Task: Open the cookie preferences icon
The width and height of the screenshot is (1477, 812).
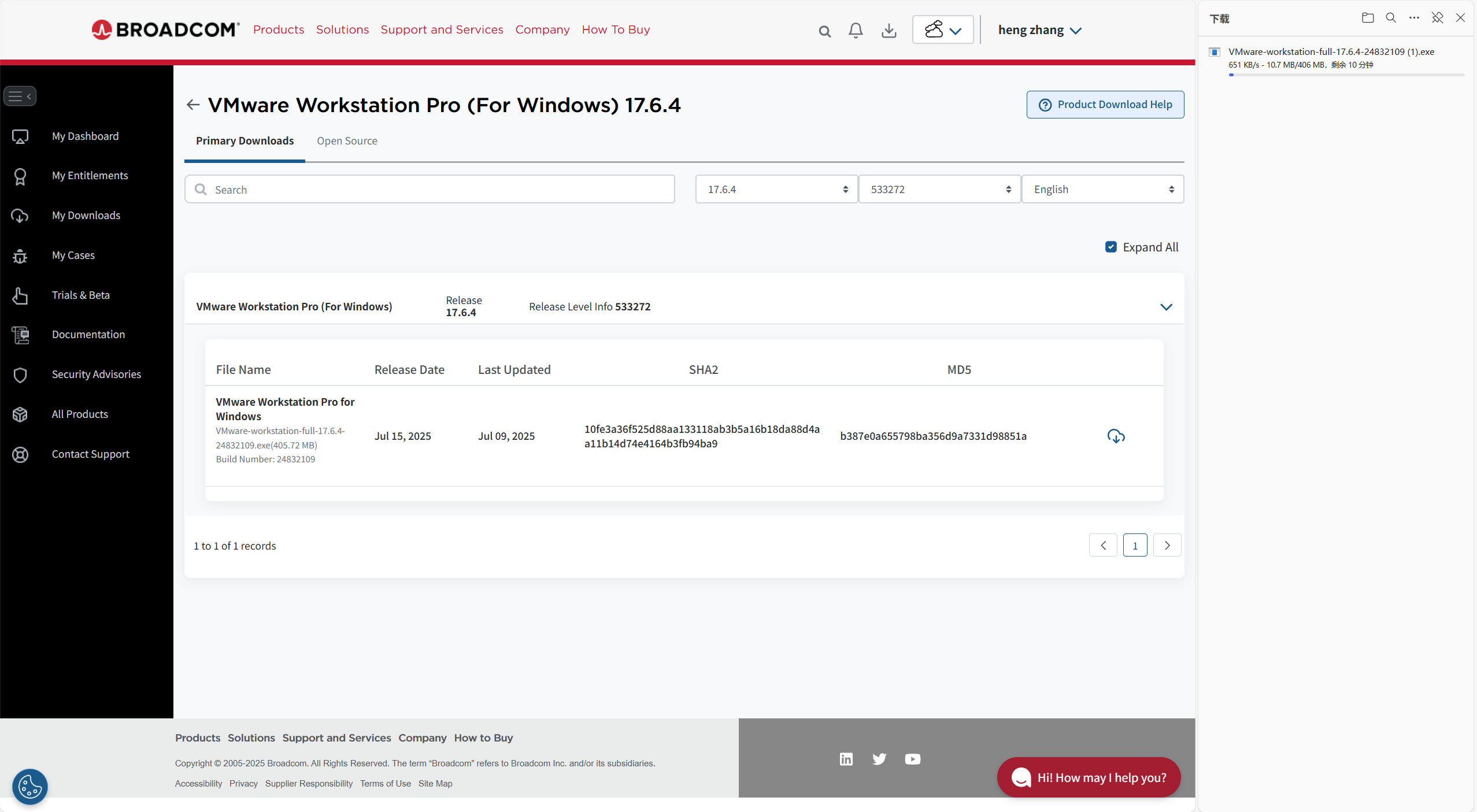Action: 30,786
